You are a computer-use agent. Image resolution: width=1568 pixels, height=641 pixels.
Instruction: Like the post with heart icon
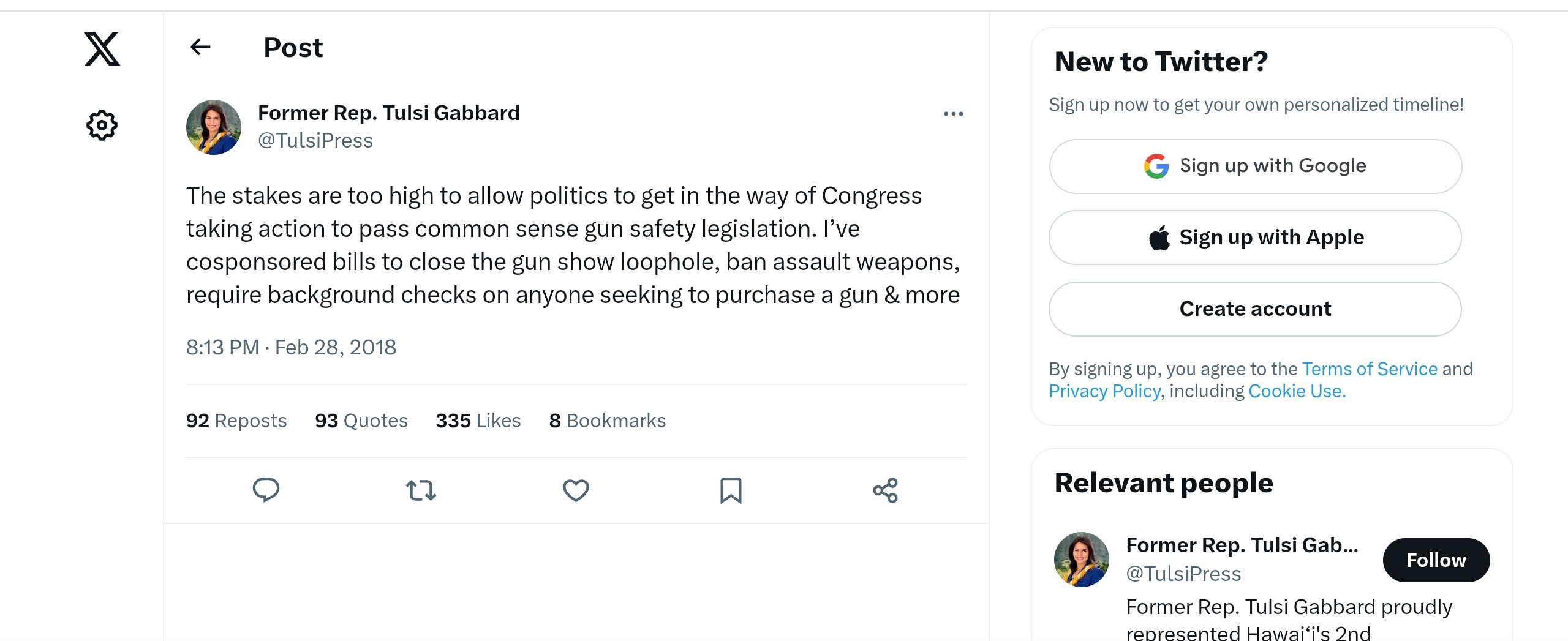pyautogui.click(x=576, y=490)
